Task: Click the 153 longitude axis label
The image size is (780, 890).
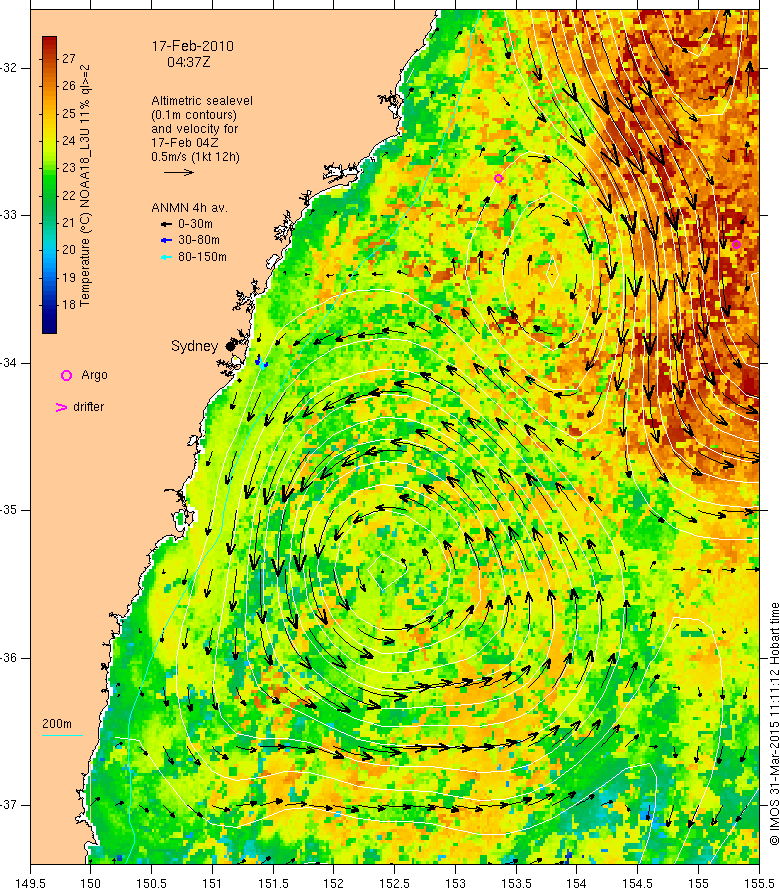Action: pos(455,883)
